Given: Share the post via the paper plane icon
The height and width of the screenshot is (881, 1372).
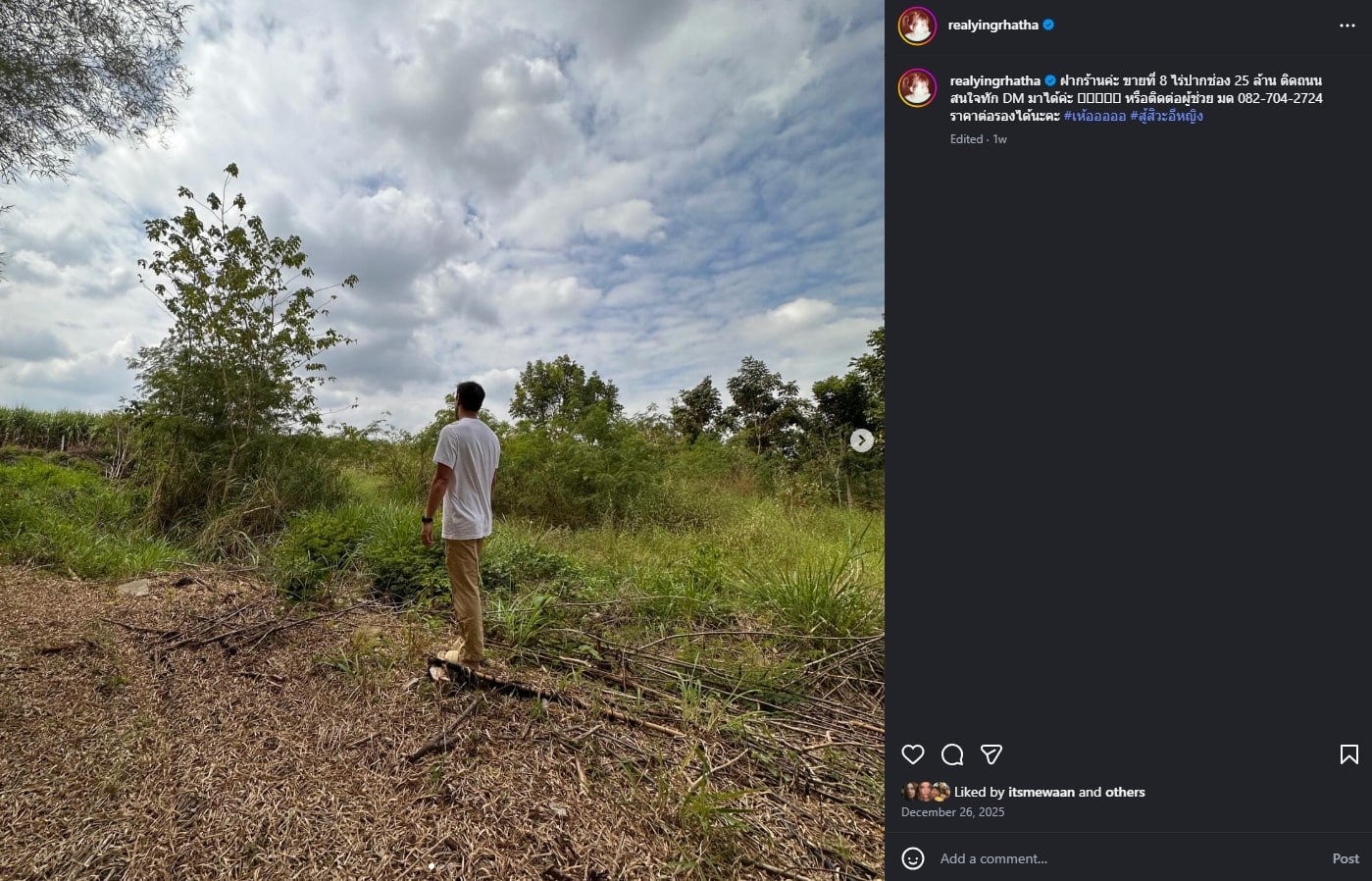Looking at the screenshot, I should coord(991,754).
